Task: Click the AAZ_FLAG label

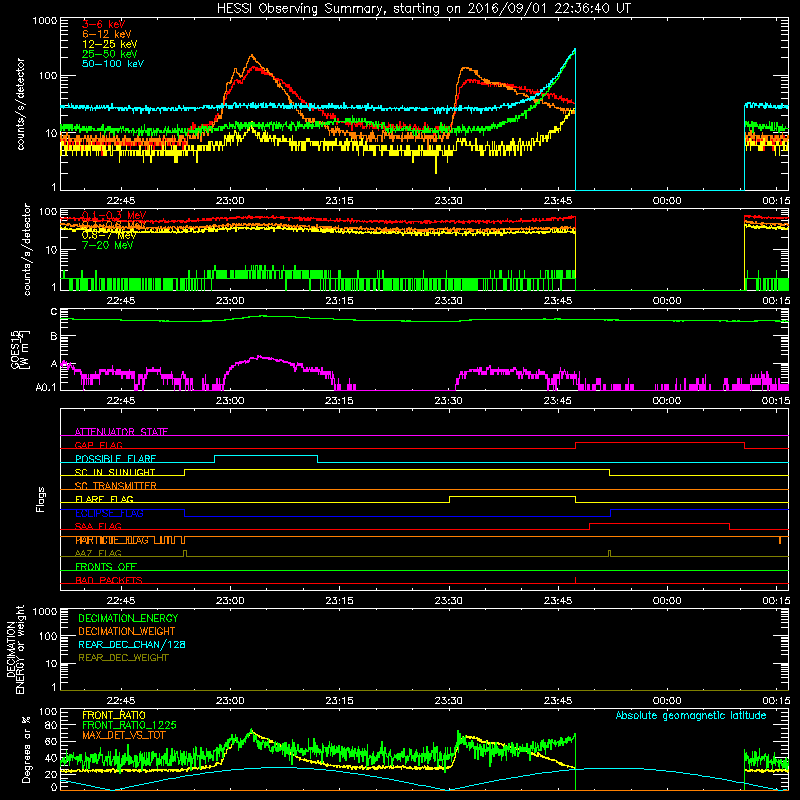Action: pyautogui.click(x=98, y=554)
